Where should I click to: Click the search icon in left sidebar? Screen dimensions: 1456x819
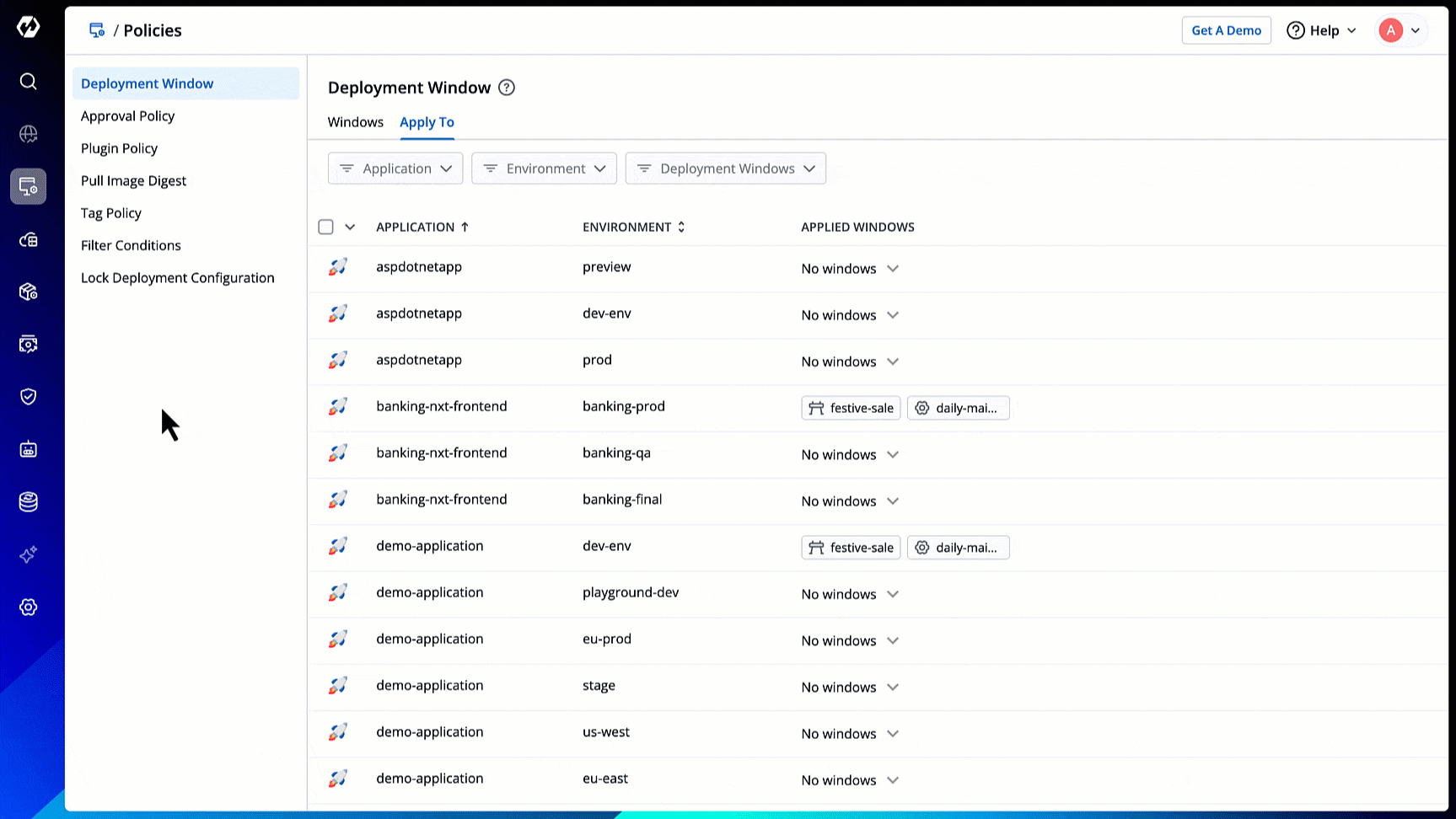click(x=28, y=81)
